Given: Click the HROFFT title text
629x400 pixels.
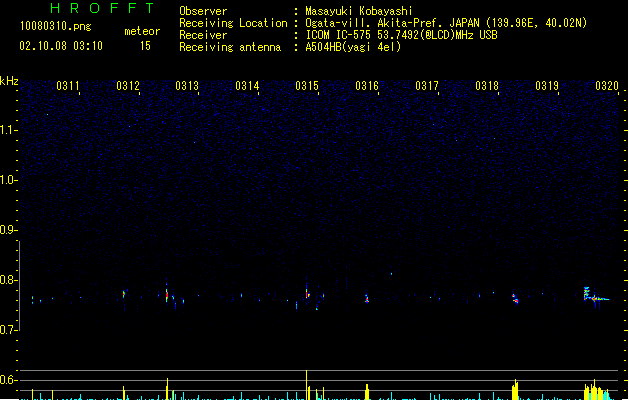Looking at the screenshot, I should 103,8.
